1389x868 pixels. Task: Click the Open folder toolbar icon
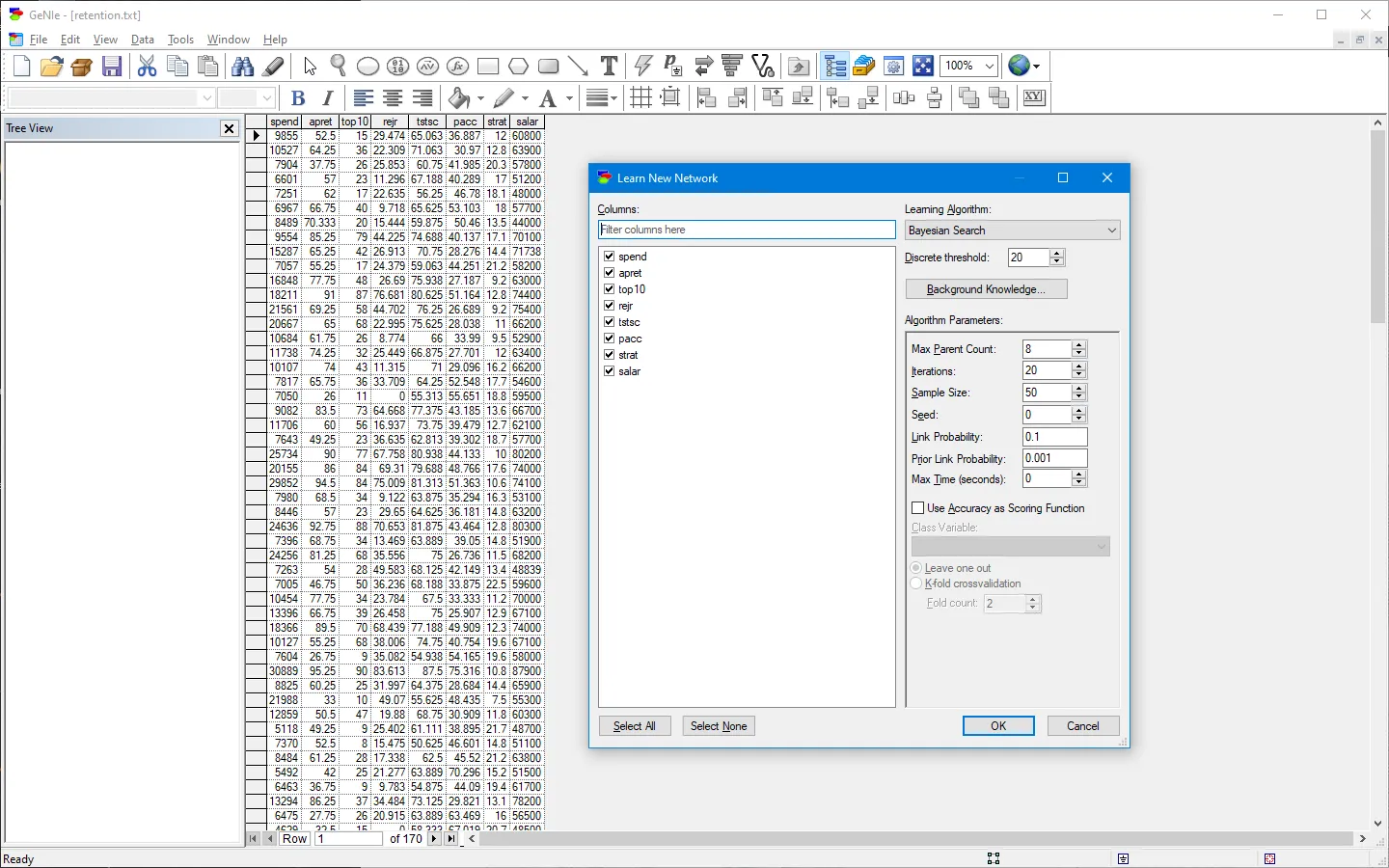click(x=52, y=67)
